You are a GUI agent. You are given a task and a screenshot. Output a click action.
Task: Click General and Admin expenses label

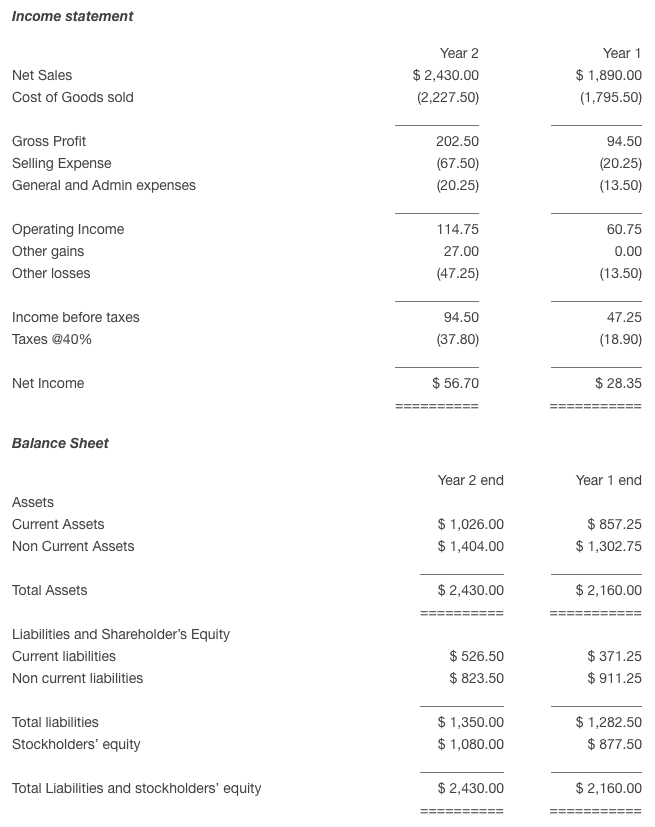[x=104, y=186]
